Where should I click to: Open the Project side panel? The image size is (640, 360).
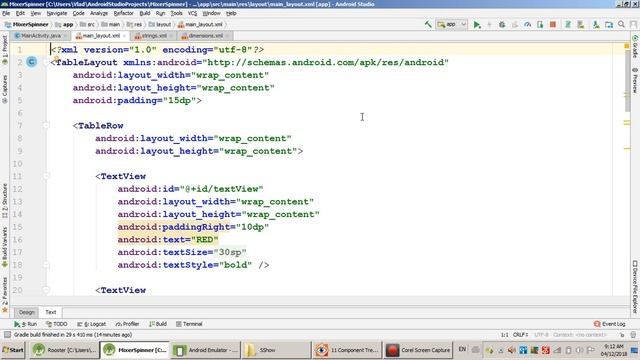(x=5, y=50)
